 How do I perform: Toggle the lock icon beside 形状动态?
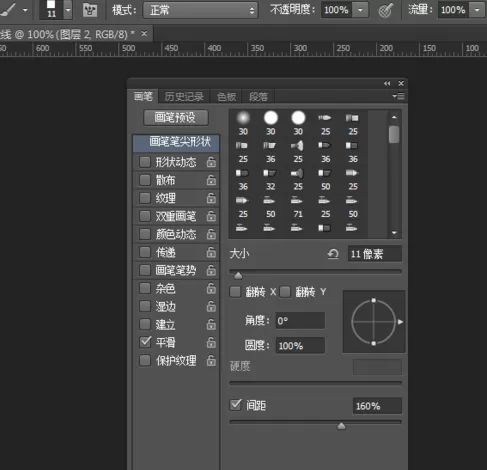click(x=211, y=162)
